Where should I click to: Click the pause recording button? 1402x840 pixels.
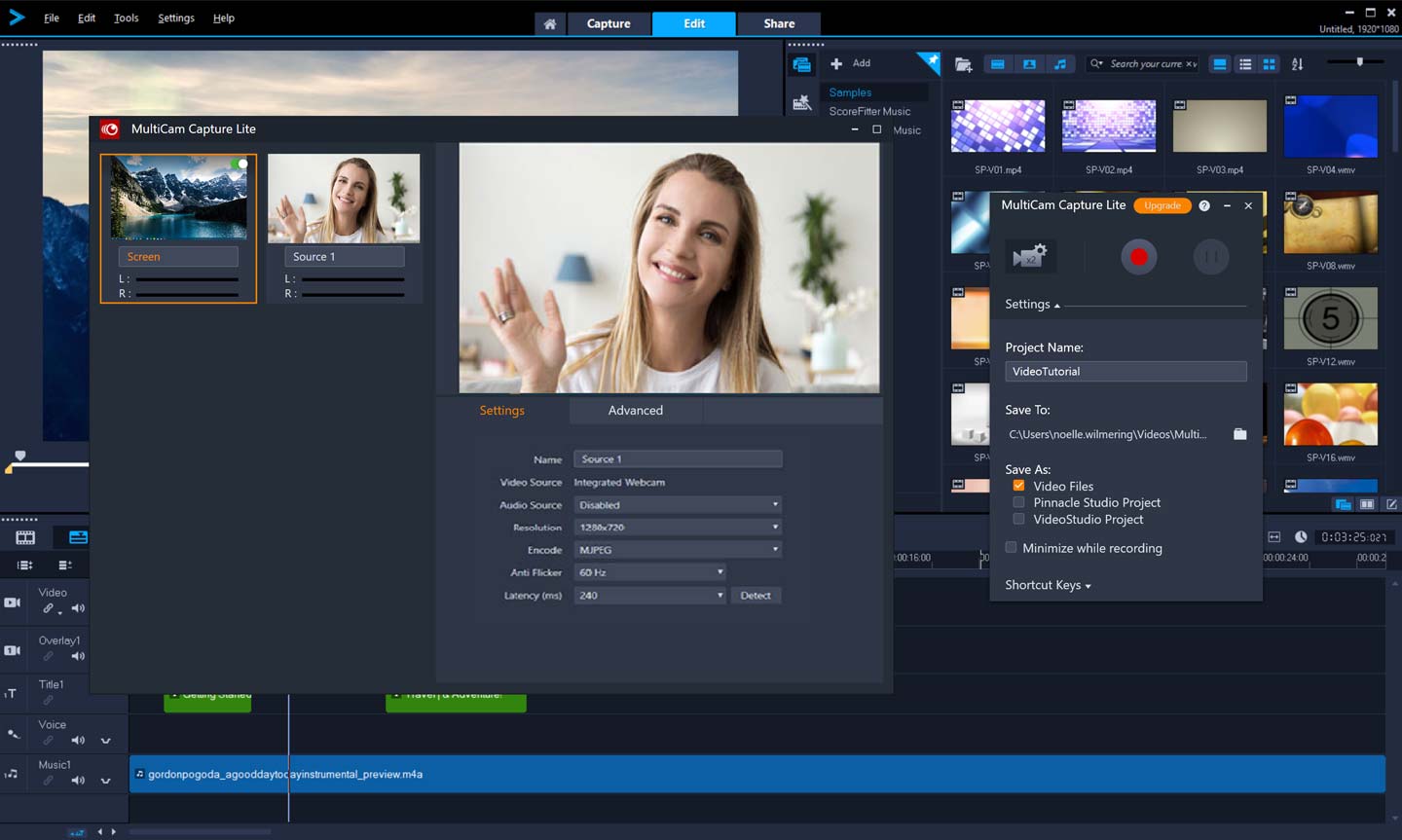(1211, 257)
